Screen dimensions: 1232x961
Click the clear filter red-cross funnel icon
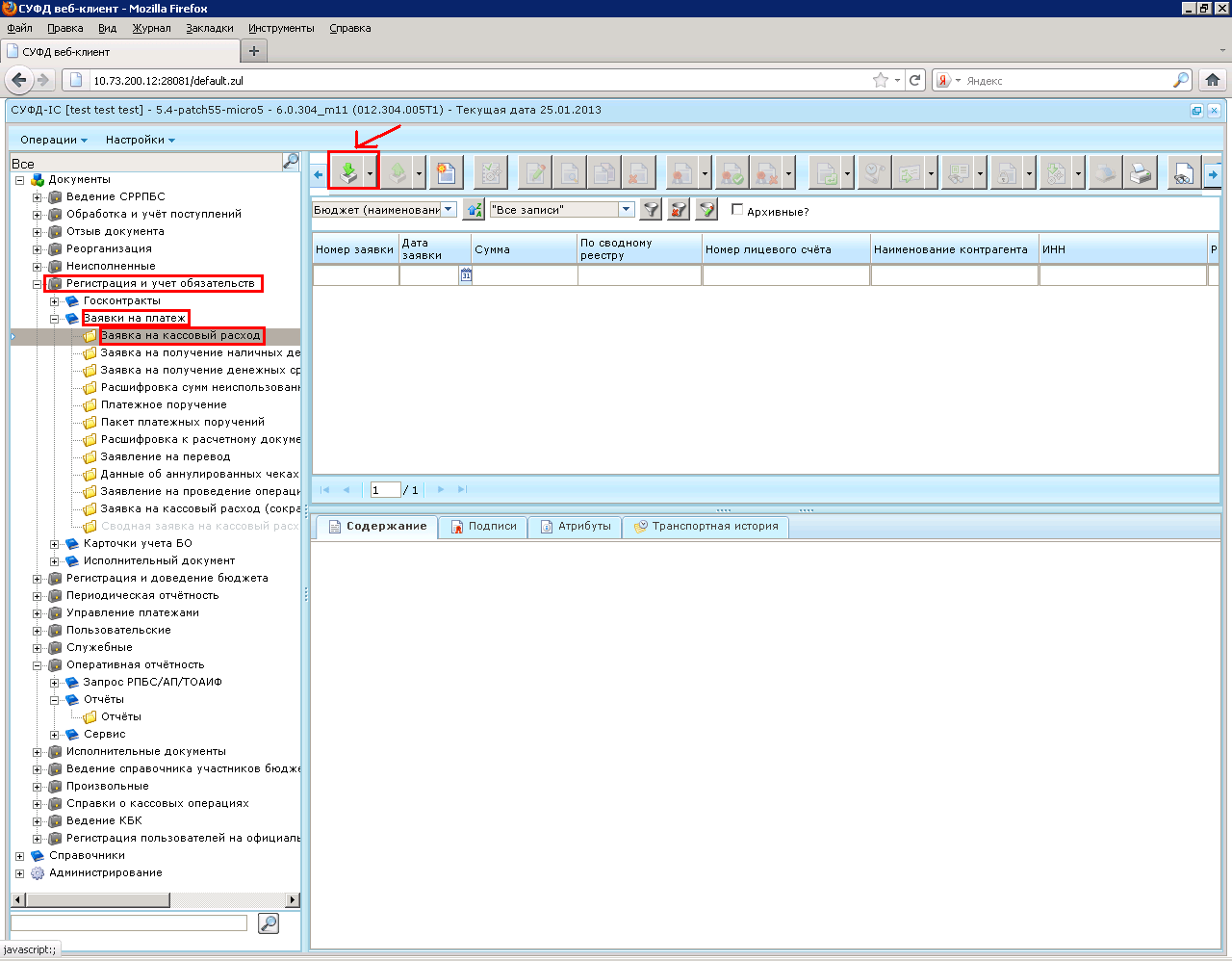(x=680, y=209)
